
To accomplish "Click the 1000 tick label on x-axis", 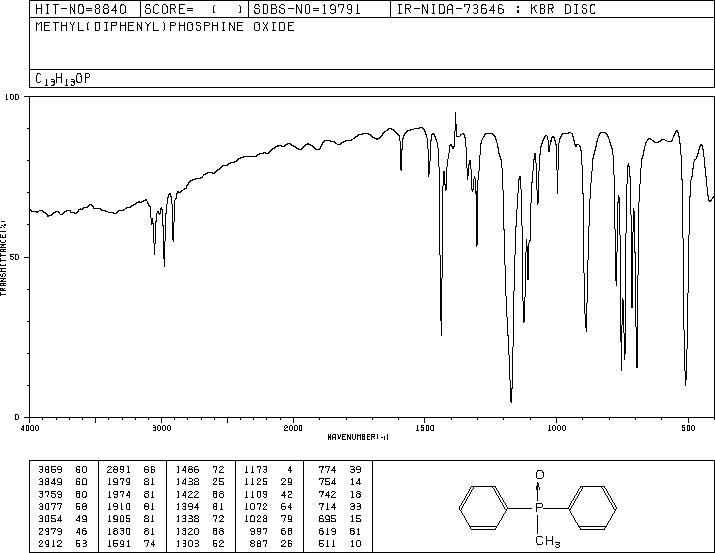I will (x=556, y=428).
